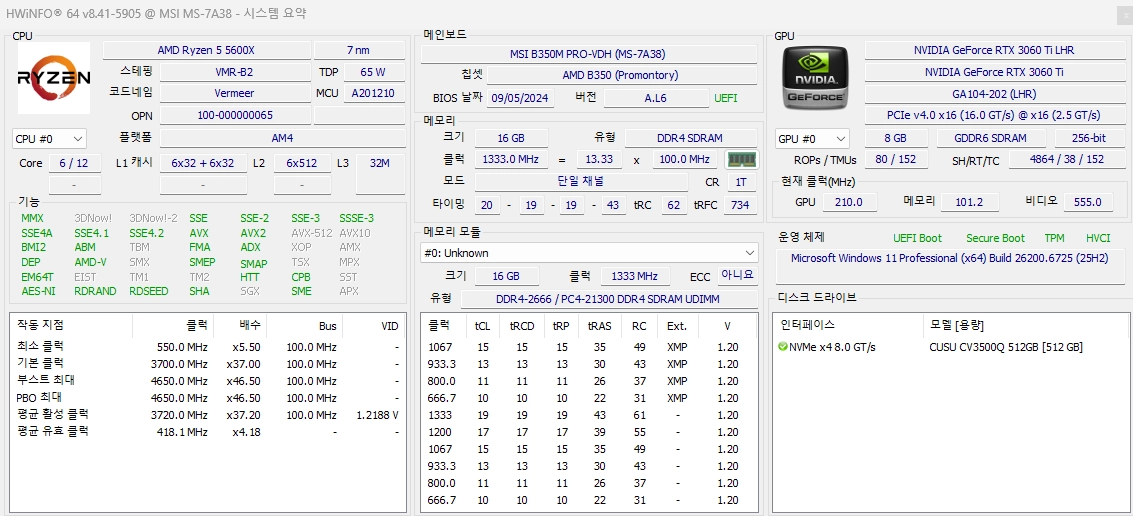Screen dimensions: 1133x516
Task: Select the A201210 MCU field
Action: pos(373,93)
